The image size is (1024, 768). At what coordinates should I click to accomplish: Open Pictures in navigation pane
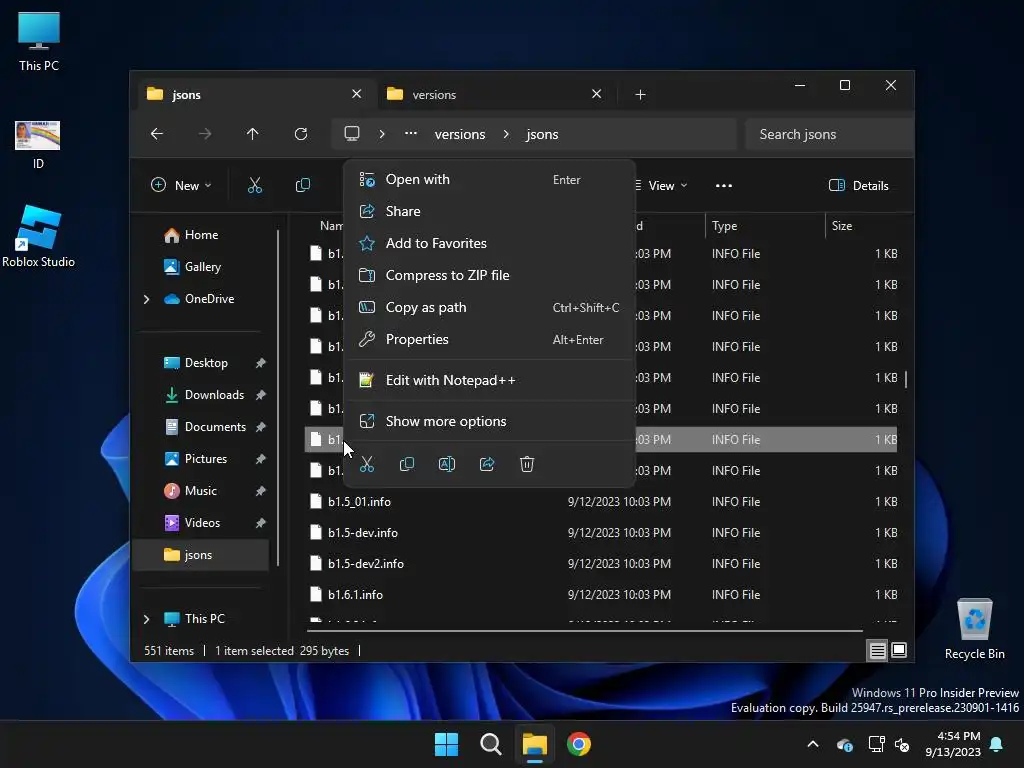point(206,458)
